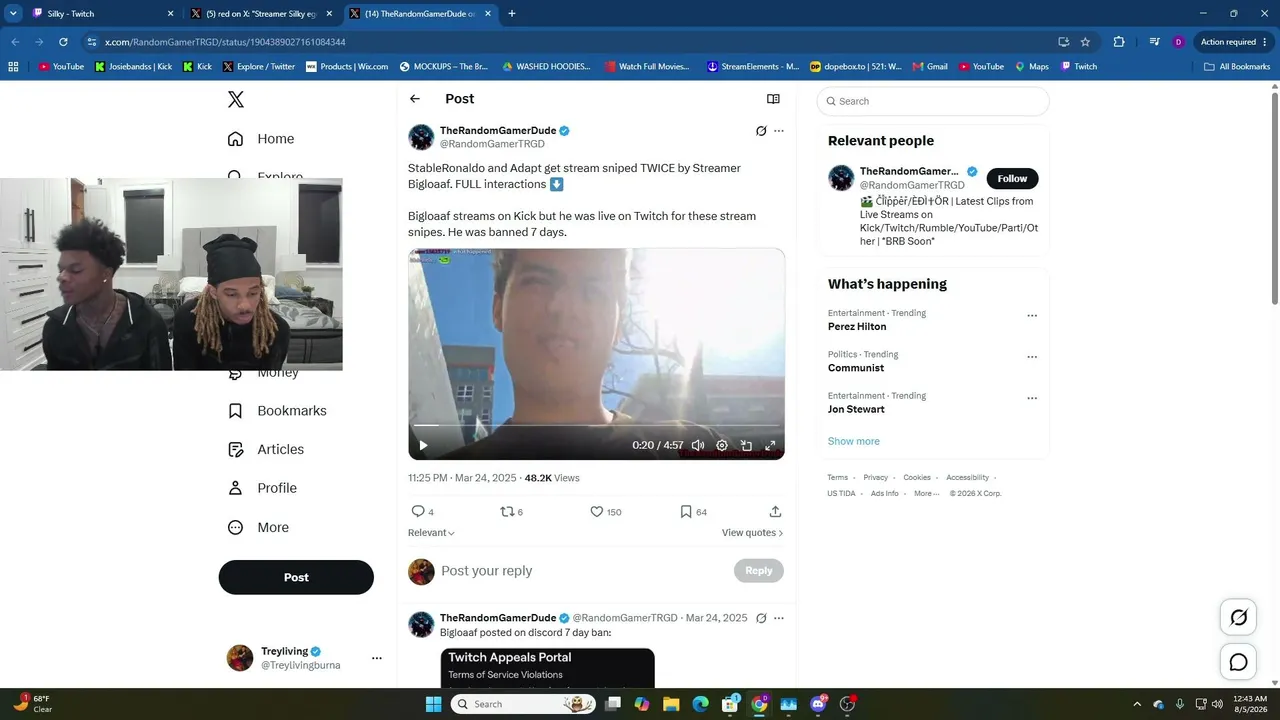Click the Reply button under the post
Viewport: 1280px width, 720px height.
point(759,571)
